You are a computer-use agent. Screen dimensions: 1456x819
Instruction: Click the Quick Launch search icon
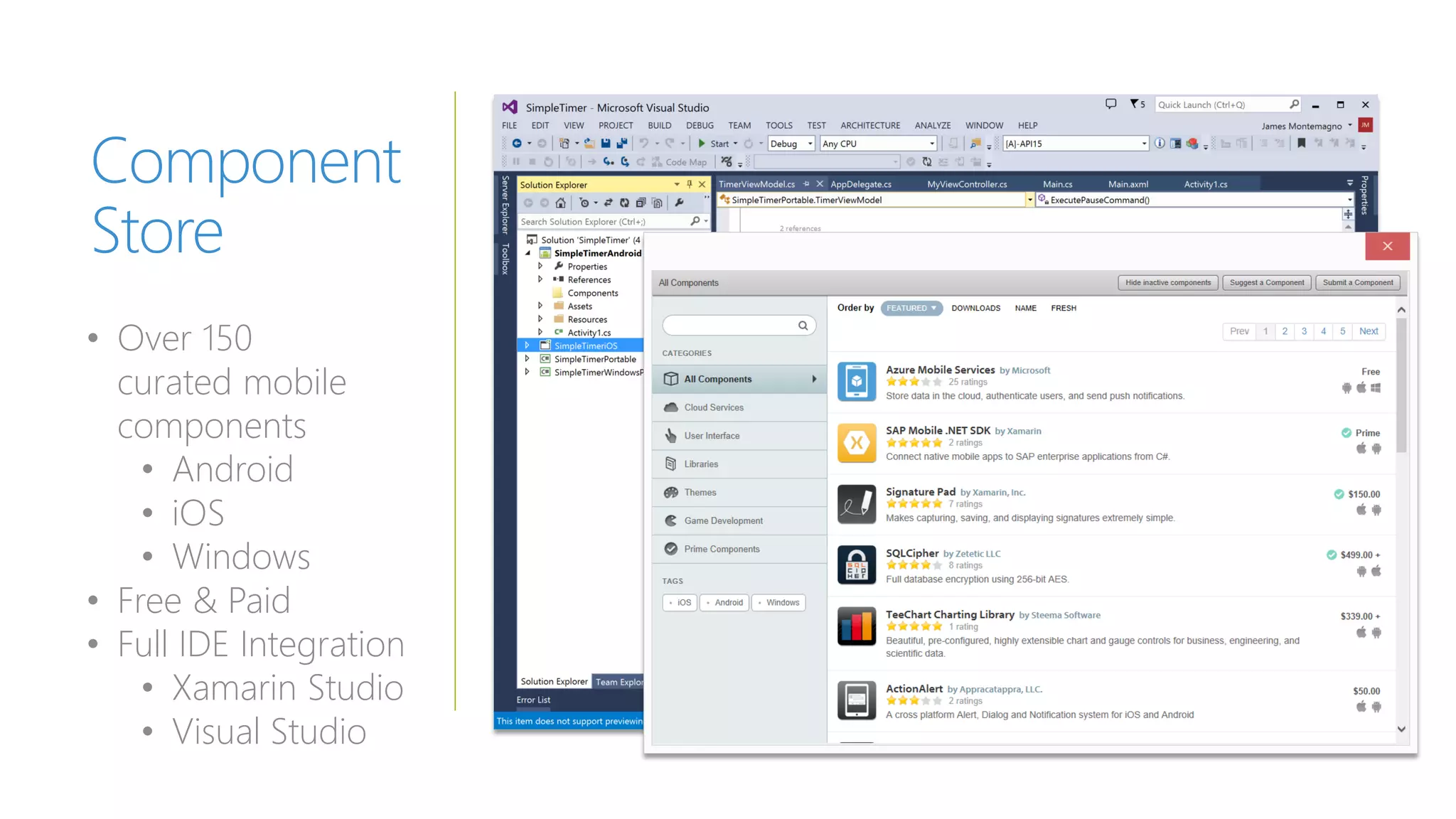point(1294,105)
